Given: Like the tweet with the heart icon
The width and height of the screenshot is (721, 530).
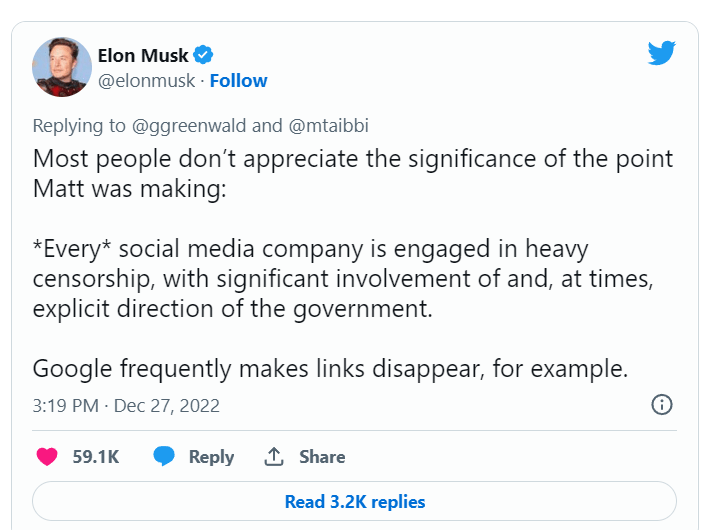Looking at the screenshot, I should click(x=47, y=457).
